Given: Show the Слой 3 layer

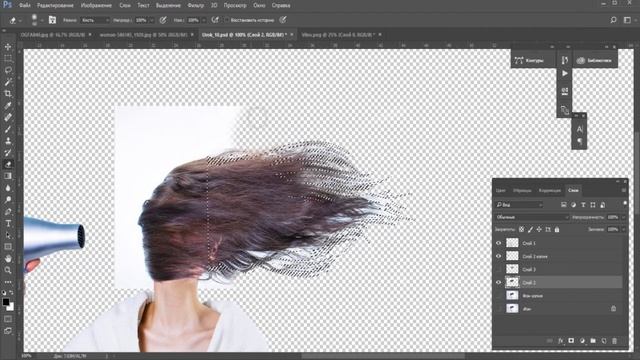Looking at the screenshot, I should tap(498, 269).
